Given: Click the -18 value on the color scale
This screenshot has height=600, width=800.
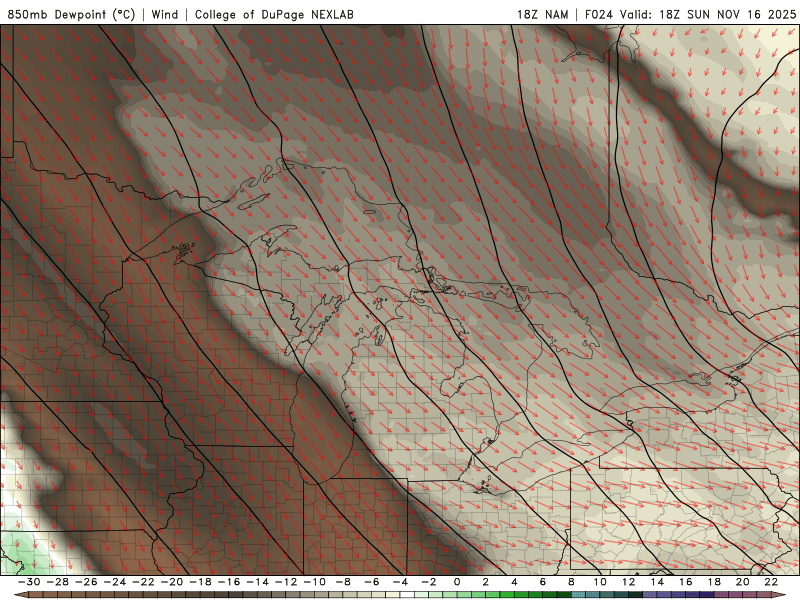Looking at the screenshot, I should (201, 582).
